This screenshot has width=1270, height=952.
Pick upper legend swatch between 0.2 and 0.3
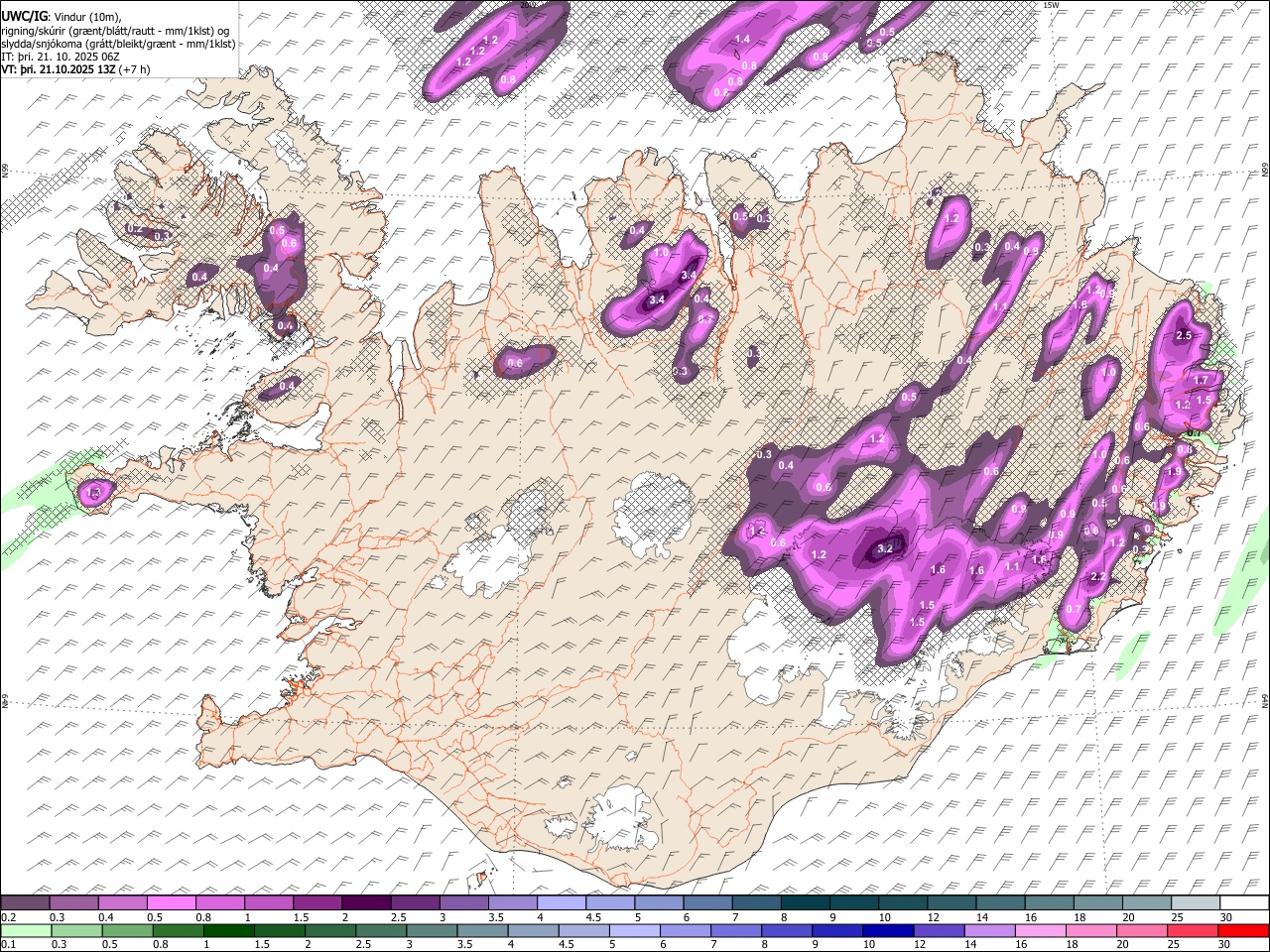pyautogui.click(x=26, y=903)
